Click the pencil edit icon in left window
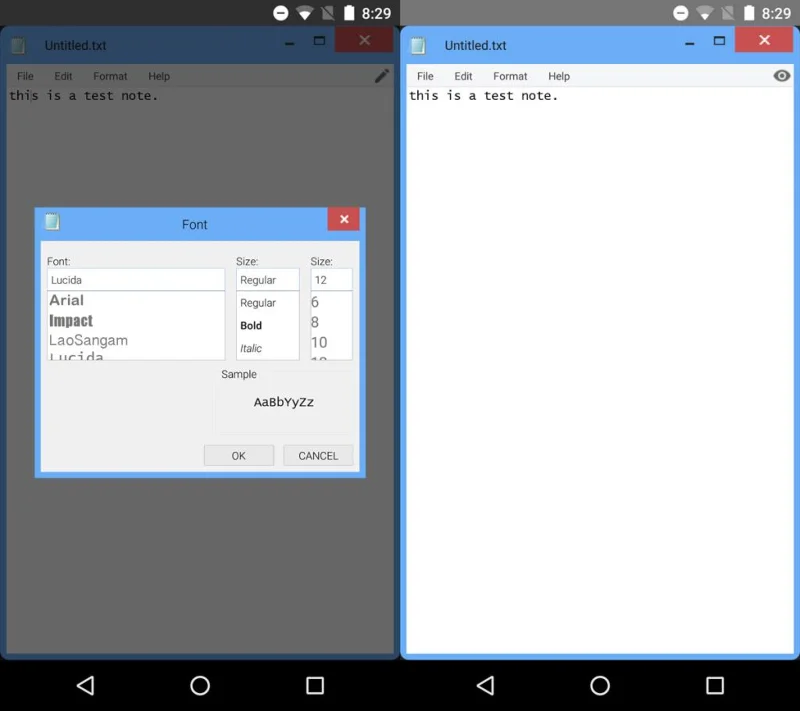This screenshot has height=711, width=800. pyautogui.click(x=382, y=76)
